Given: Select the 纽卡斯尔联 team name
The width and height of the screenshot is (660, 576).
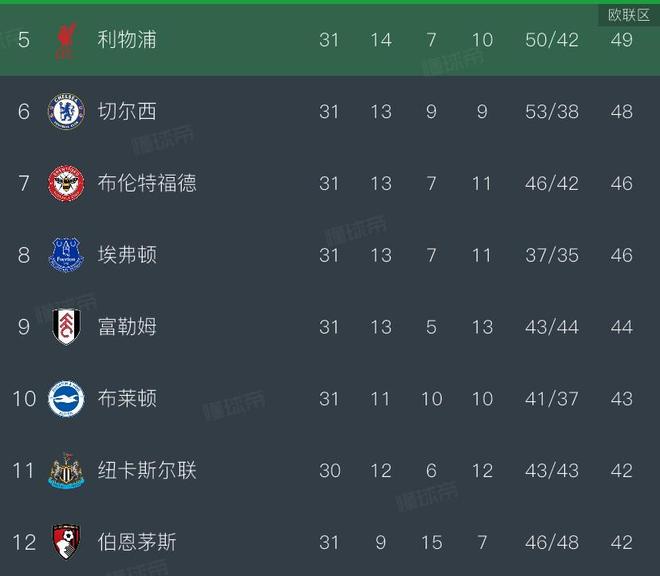Looking at the screenshot, I should click(x=147, y=471).
